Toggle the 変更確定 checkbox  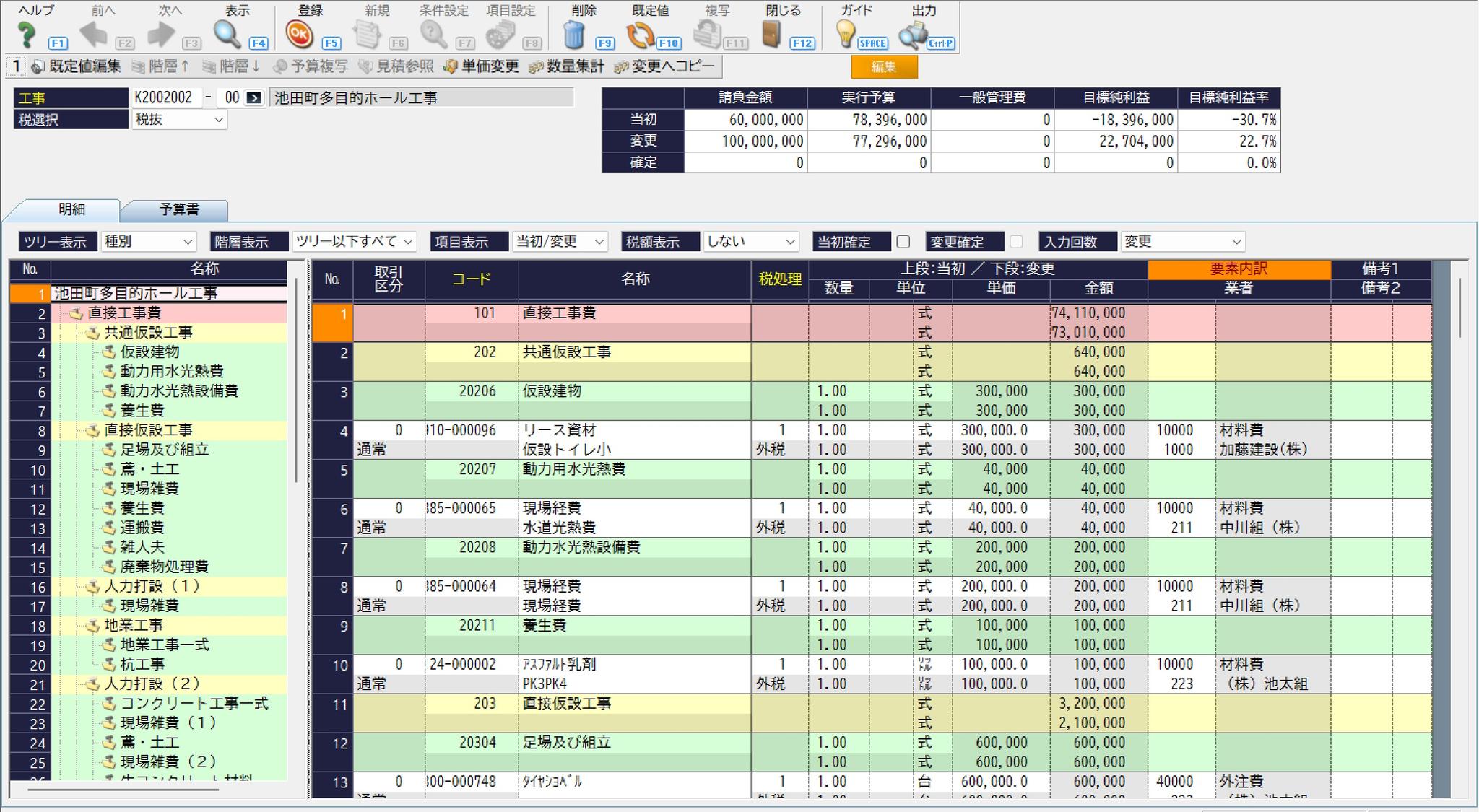[1016, 242]
